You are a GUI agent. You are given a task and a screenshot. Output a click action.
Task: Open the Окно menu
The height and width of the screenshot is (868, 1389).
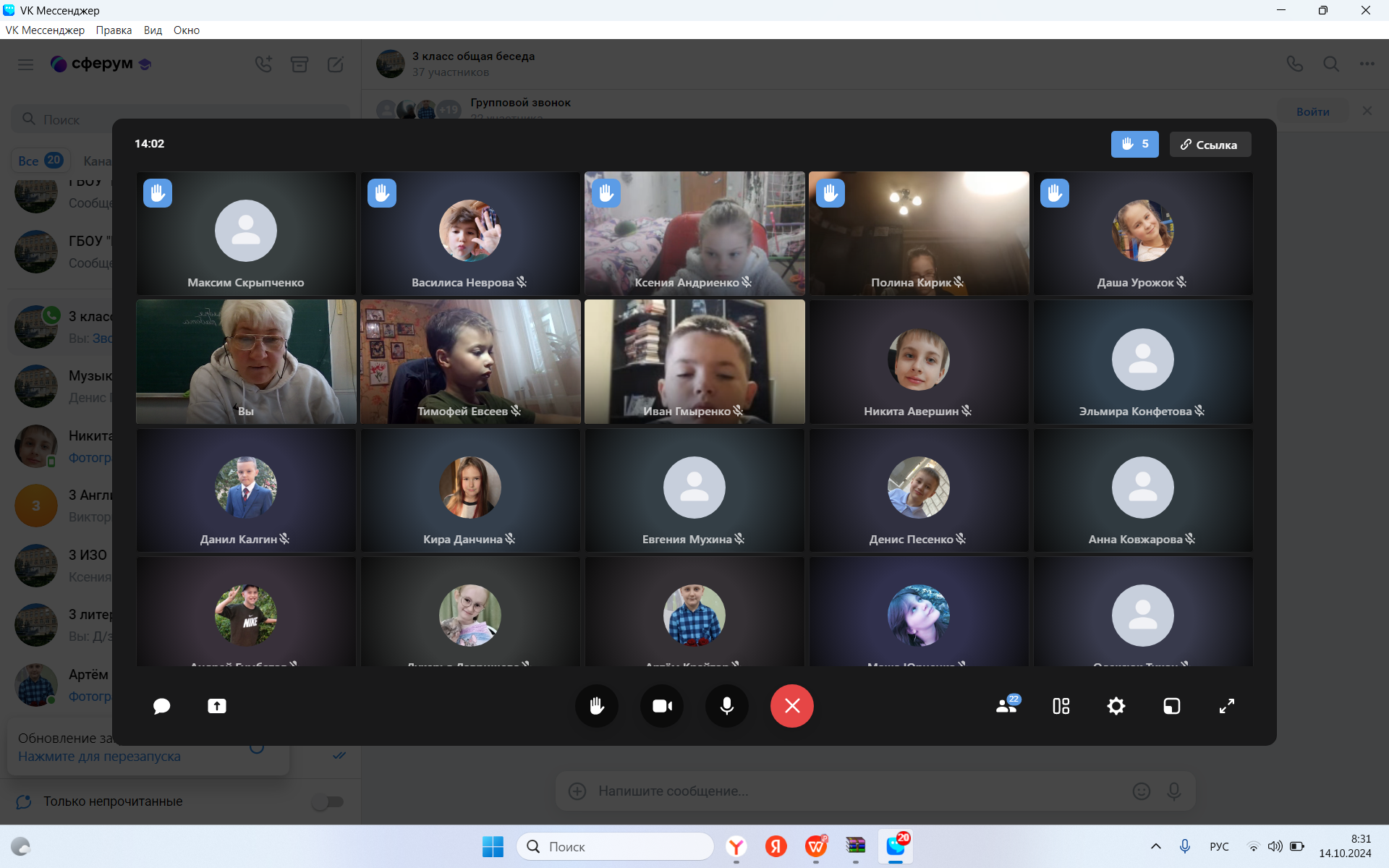(x=187, y=30)
